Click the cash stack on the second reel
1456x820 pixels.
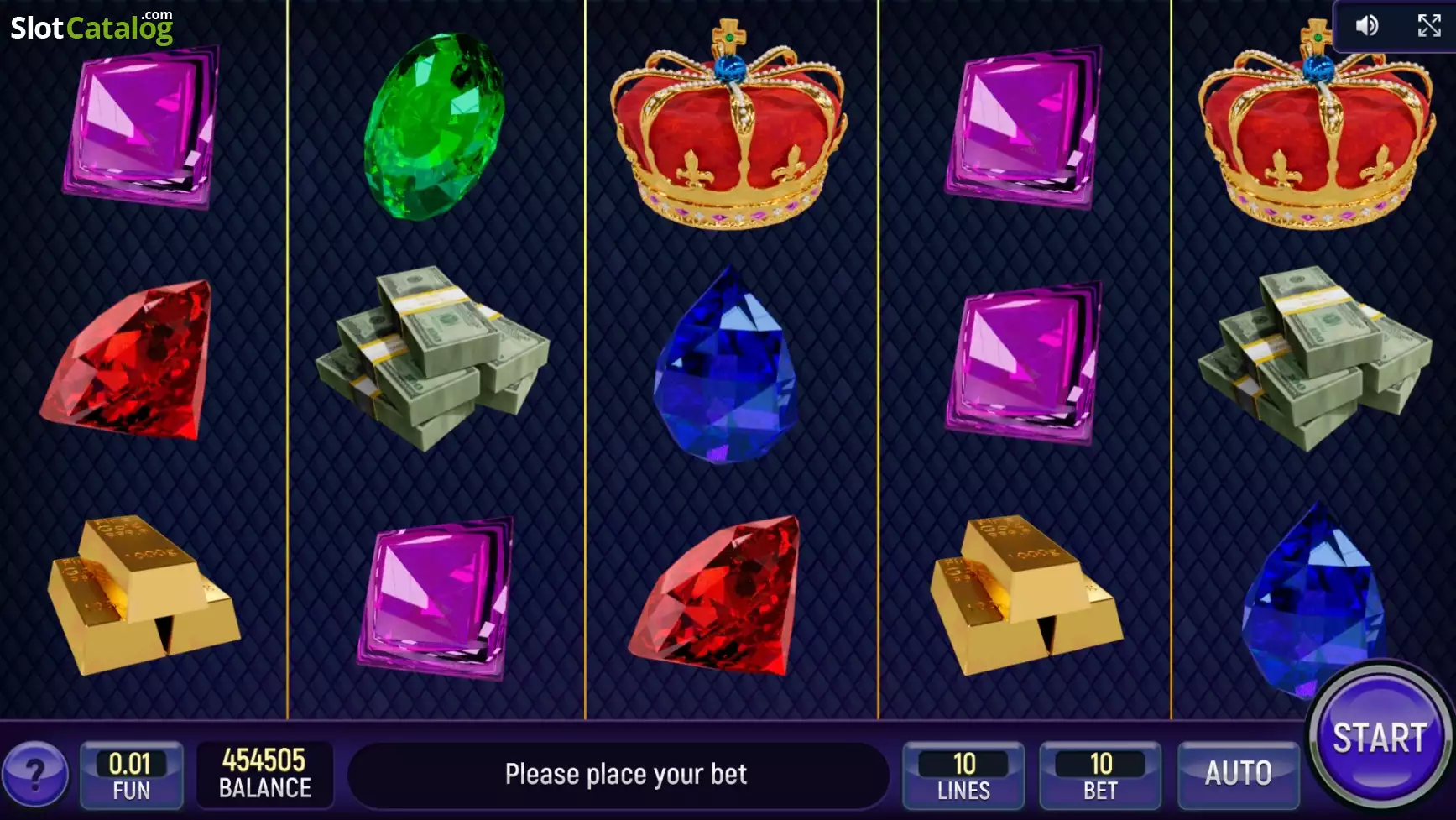(432, 358)
